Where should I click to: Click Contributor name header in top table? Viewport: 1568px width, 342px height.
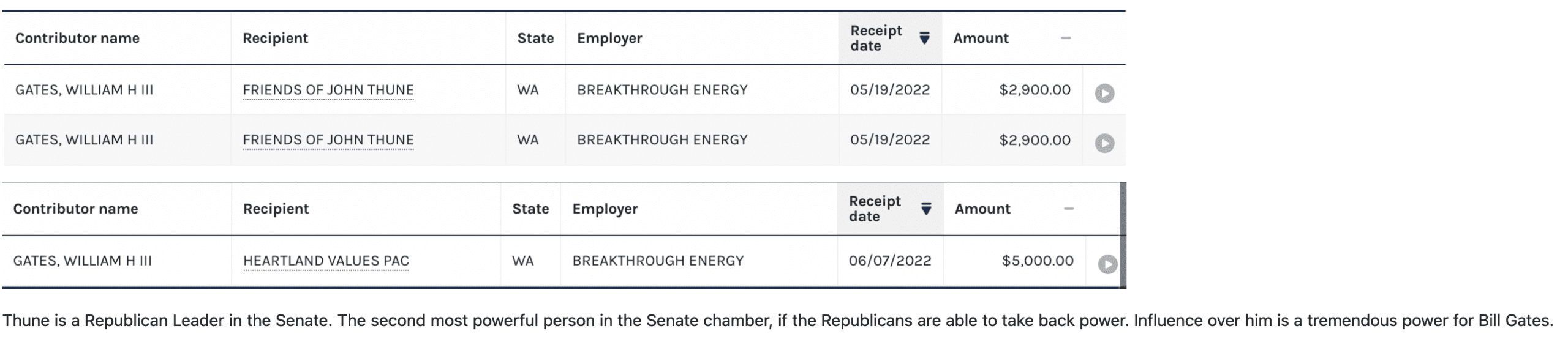tap(77, 38)
